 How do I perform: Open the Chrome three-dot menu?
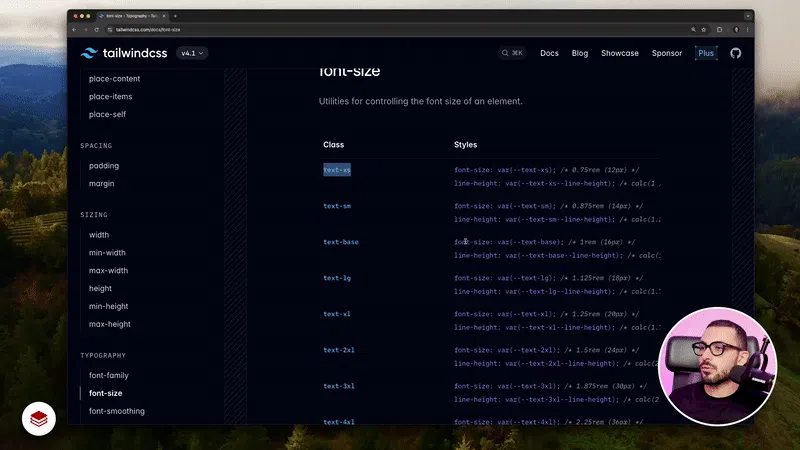[x=747, y=30]
